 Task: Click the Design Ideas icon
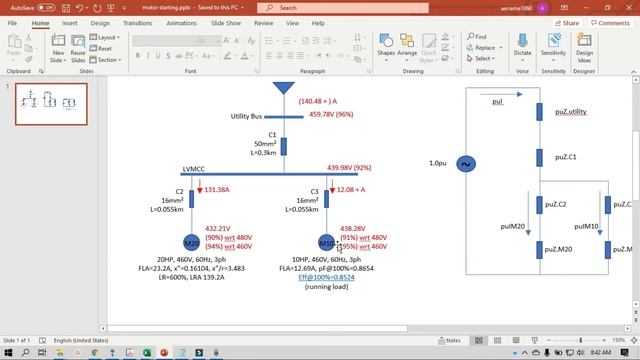coord(584,41)
